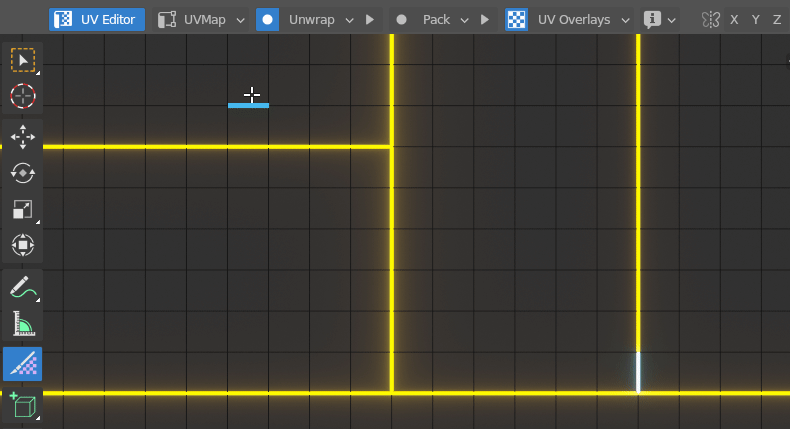Select the Annotate pencil tool
The height and width of the screenshot is (429, 790).
coord(23,287)
